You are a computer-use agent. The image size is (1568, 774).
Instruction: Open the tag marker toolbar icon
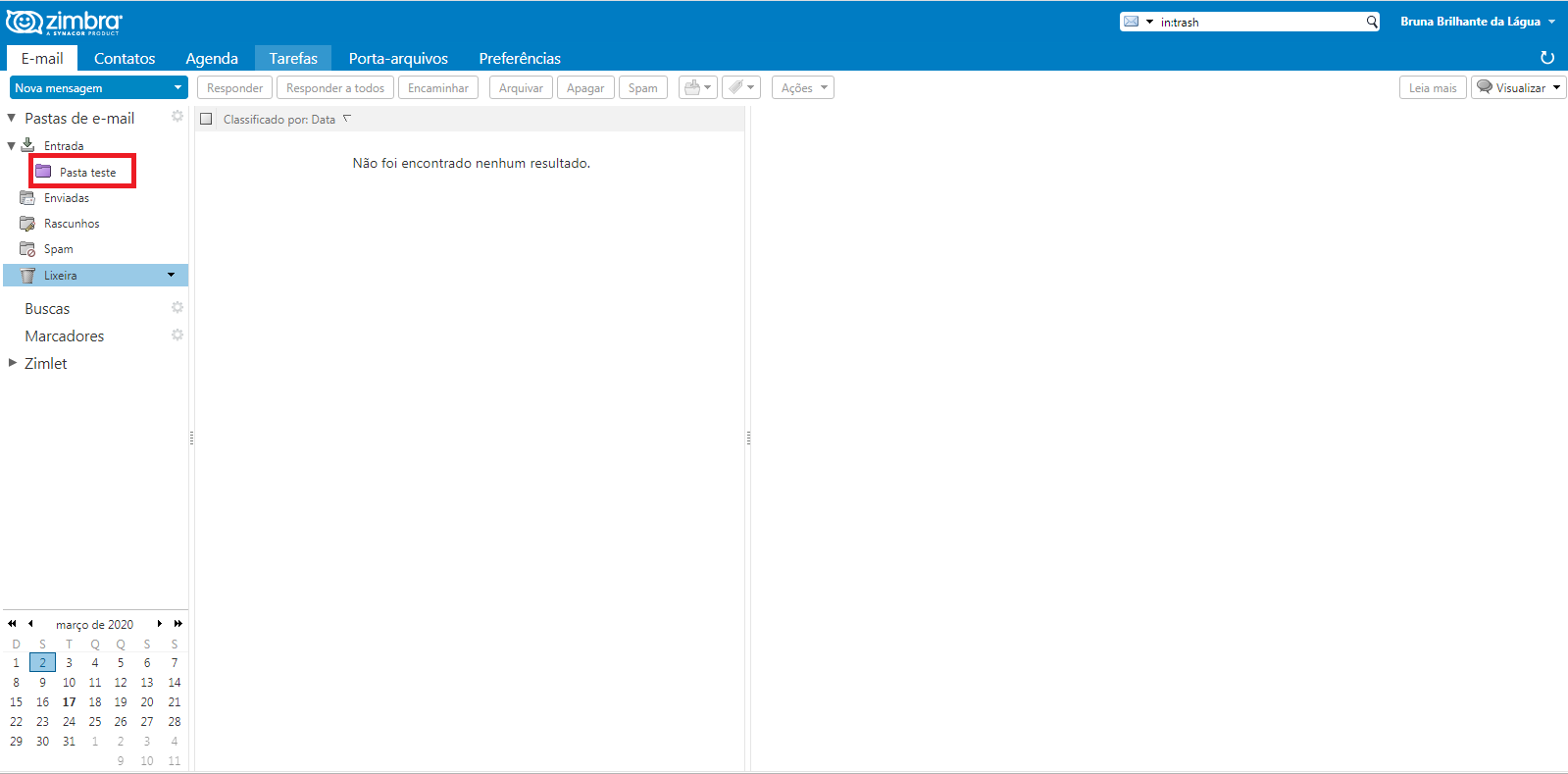(741, 88)
